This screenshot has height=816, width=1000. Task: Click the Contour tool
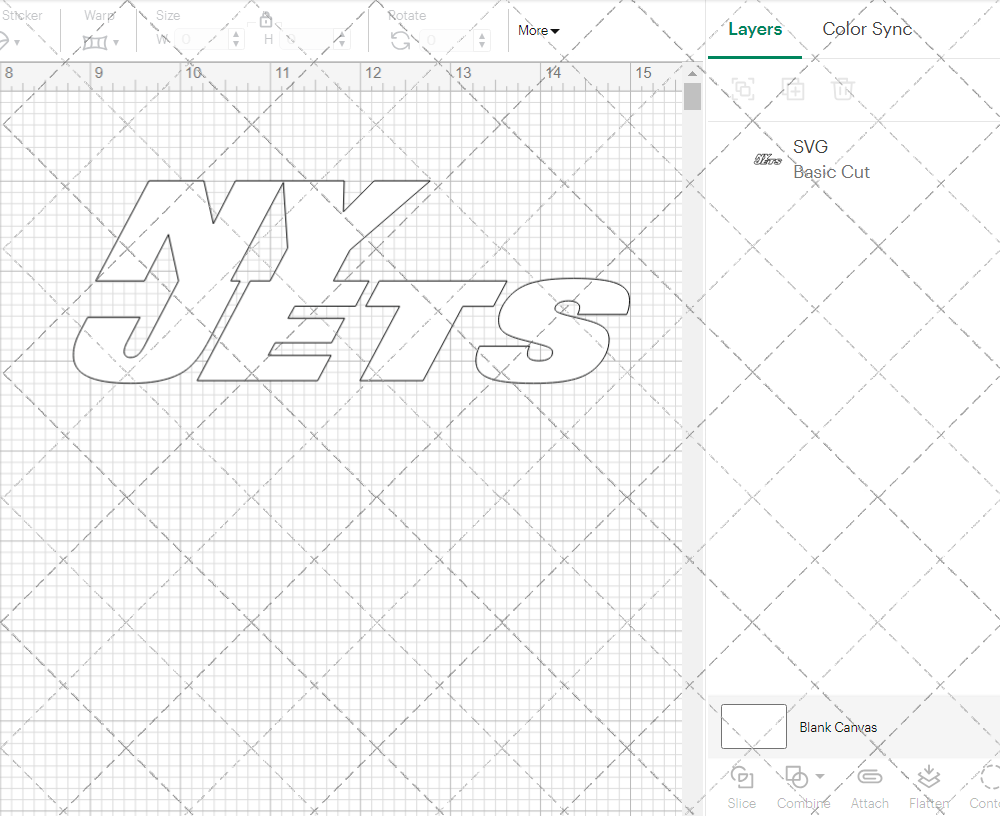[x=985, y=788]
